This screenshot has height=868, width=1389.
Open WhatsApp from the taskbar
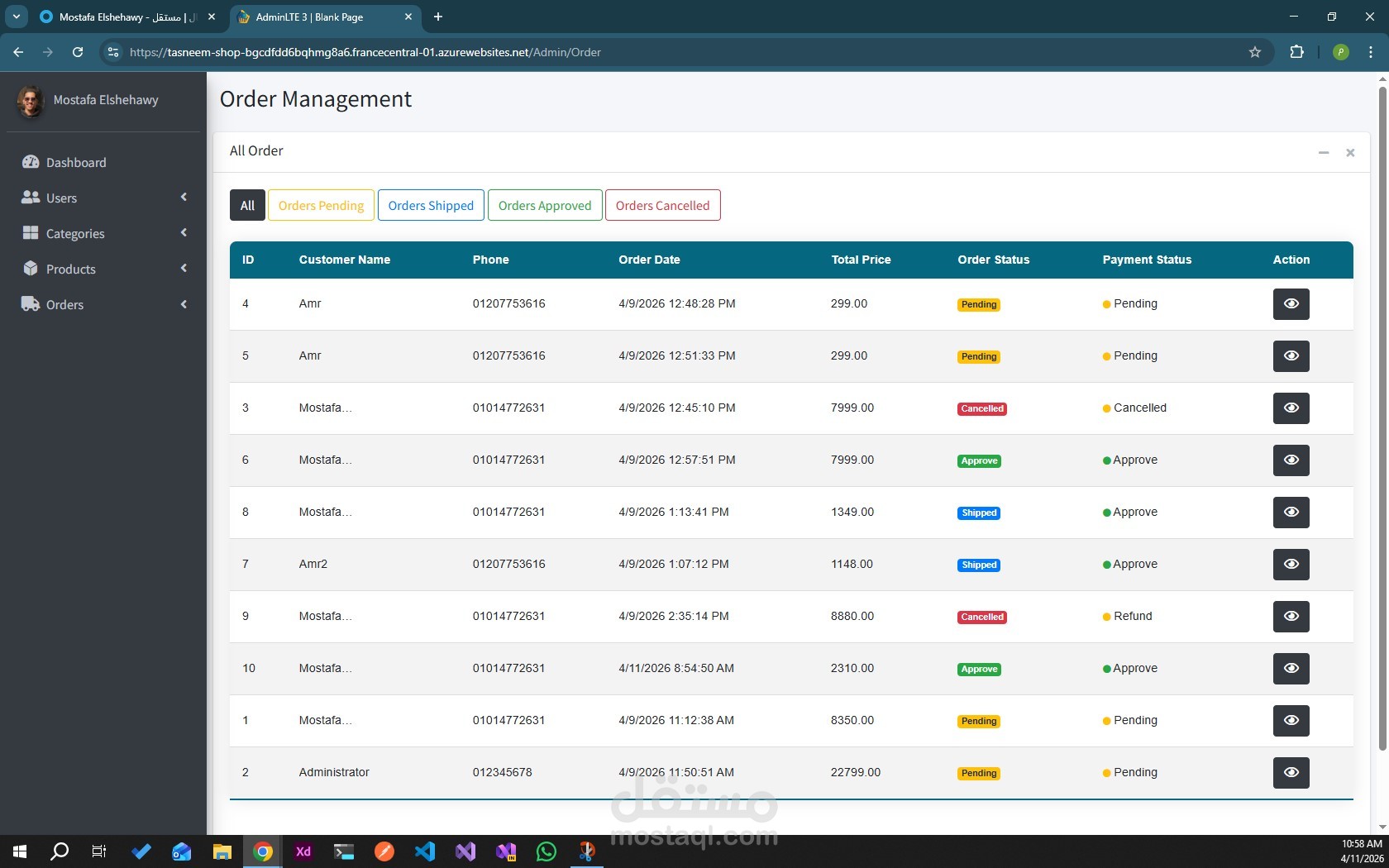tap(546, 851)
